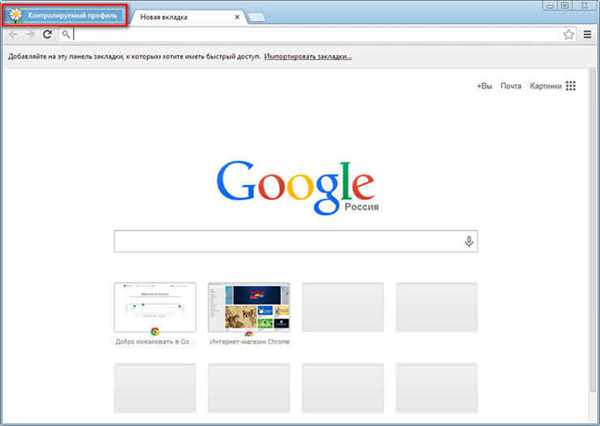Screen dimensions: 600x426
Task: Open the +Вы link
Action: click(484, 86)
